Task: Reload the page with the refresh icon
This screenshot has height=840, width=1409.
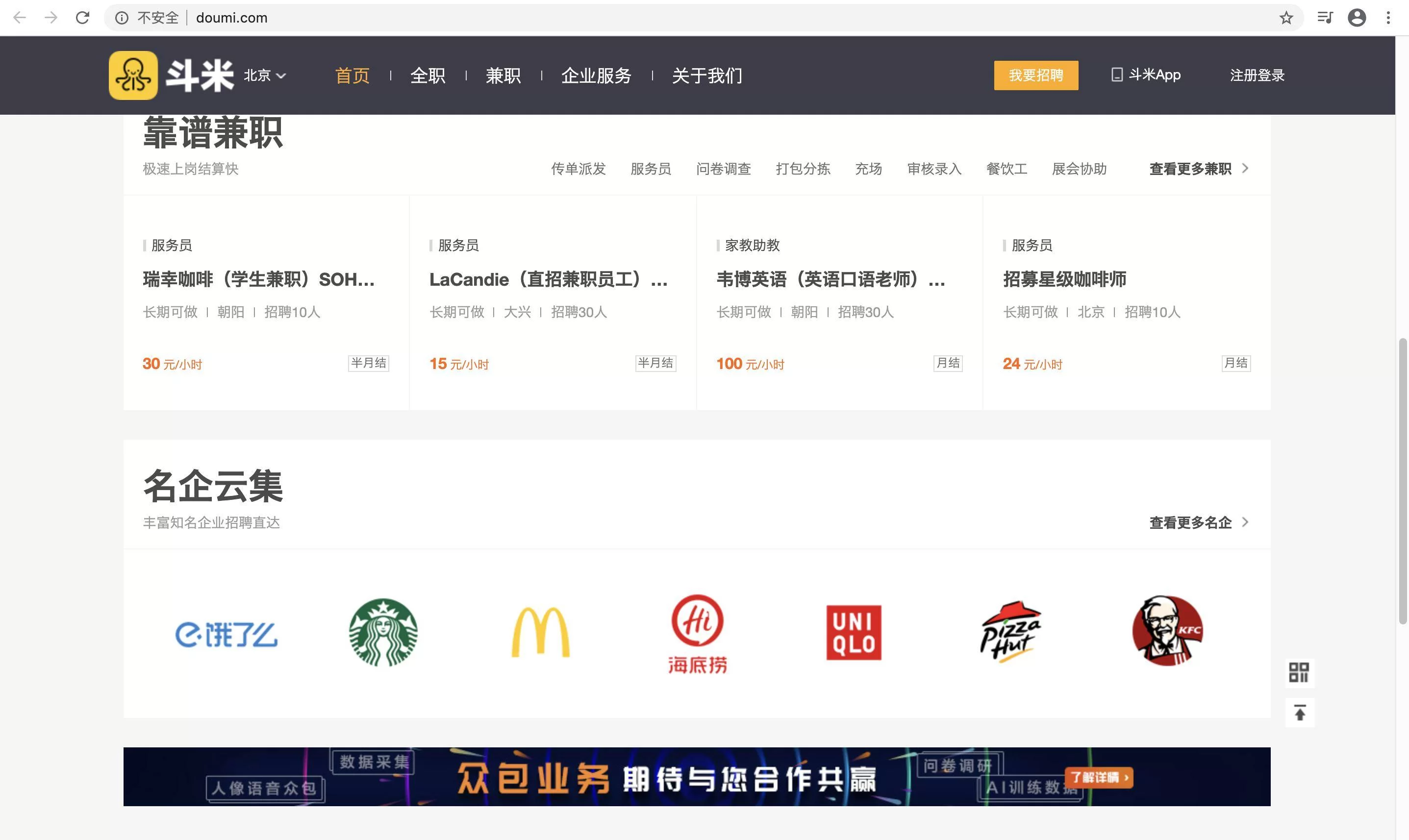Action: (x=83, y=18)
